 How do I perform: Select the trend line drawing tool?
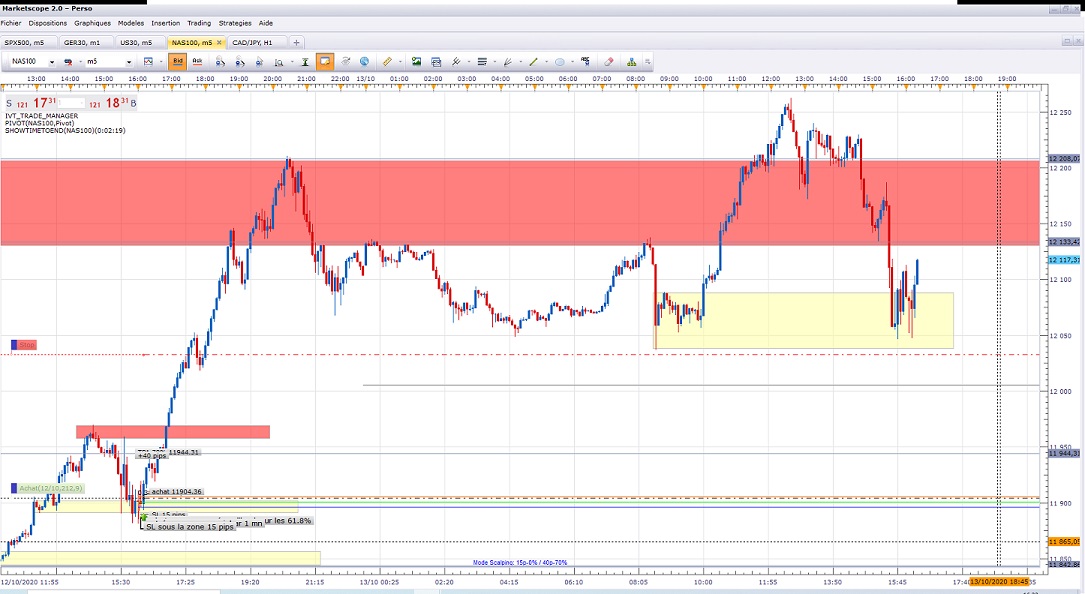(534, 62)
